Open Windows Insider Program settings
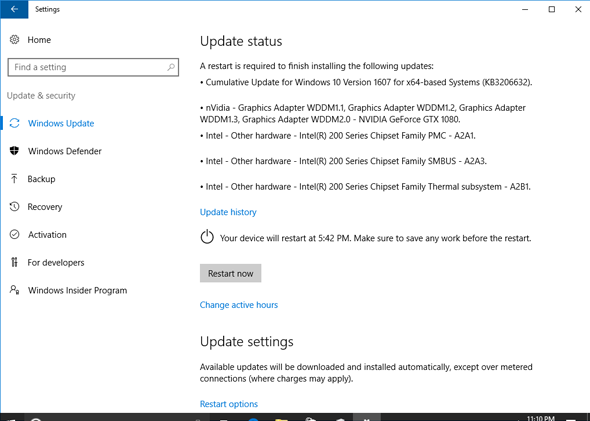This screenshot has width=590, height=421. (78, 290)
